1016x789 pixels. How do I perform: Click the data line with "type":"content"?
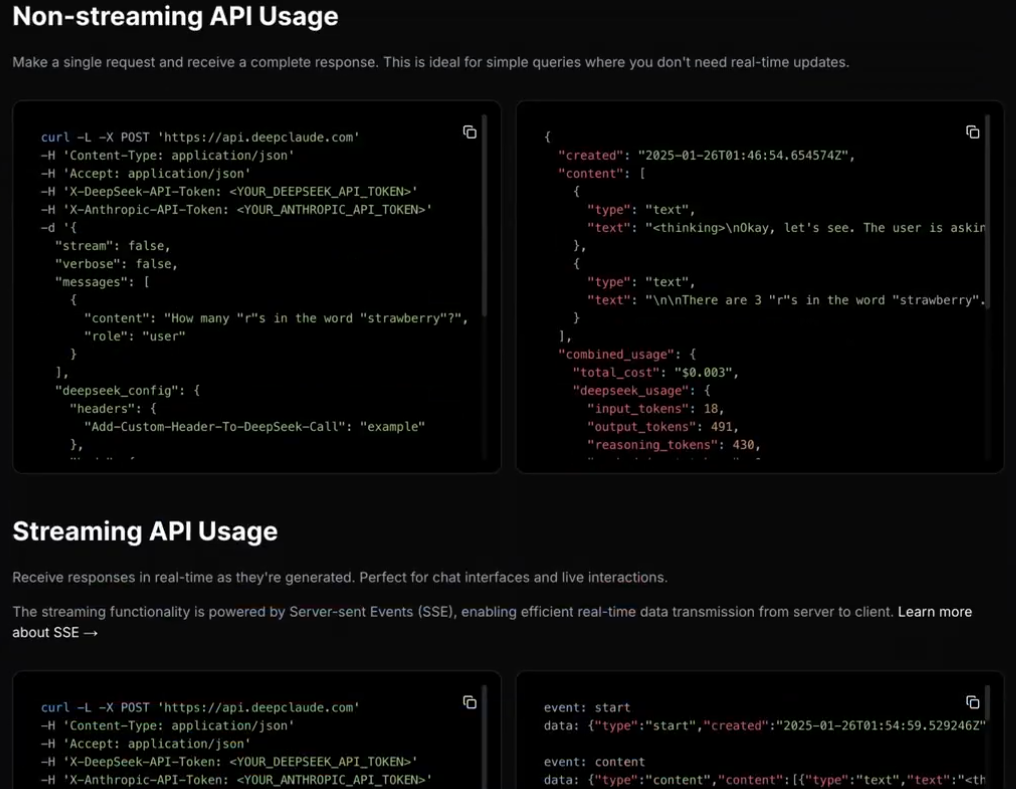tap(765, 780)
